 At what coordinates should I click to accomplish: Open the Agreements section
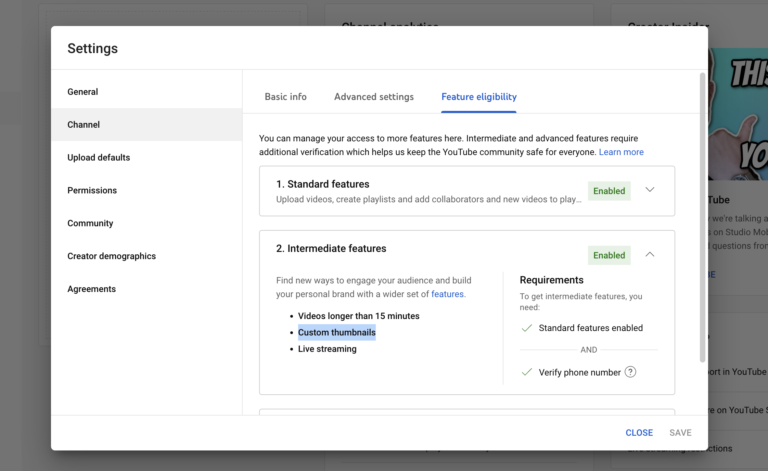(92, 289)
